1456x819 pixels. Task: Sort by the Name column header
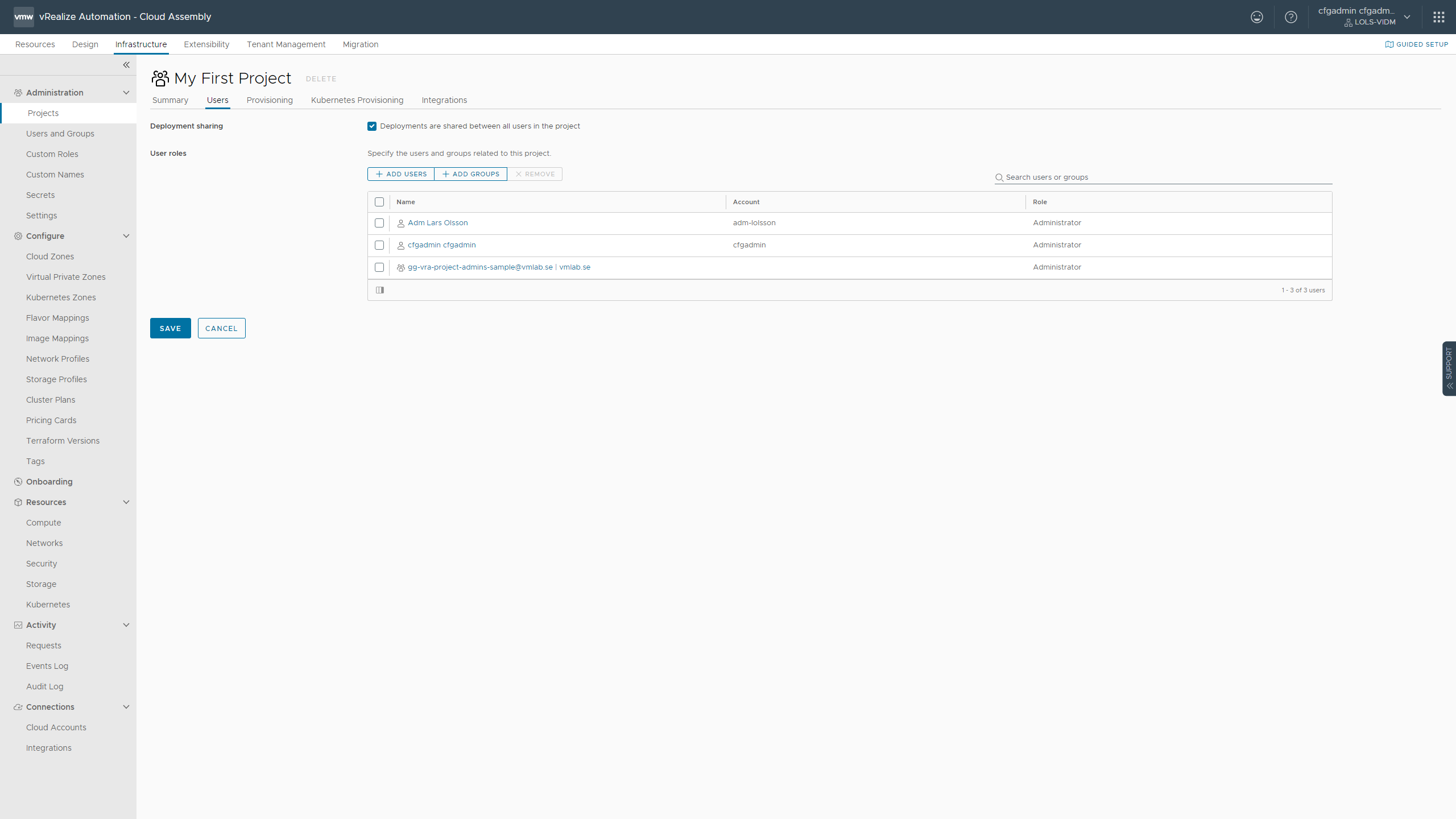coord(406,202)
